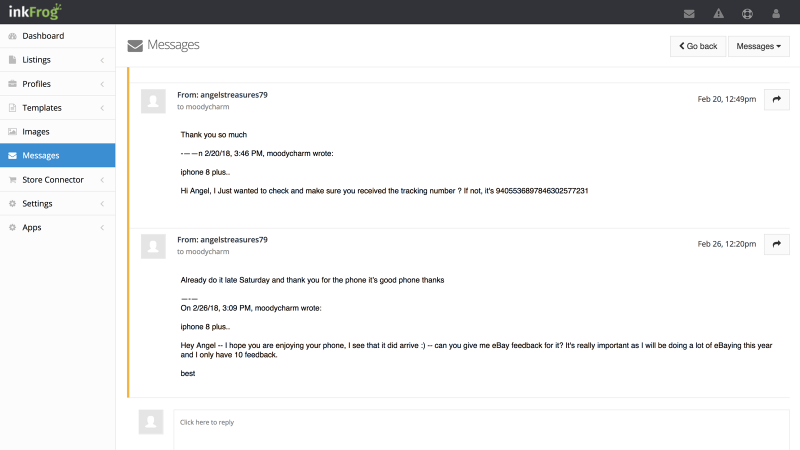The height and width of the screenshot is (450, 800).
Task: Open Images in the sidebar
Action: 58,132
